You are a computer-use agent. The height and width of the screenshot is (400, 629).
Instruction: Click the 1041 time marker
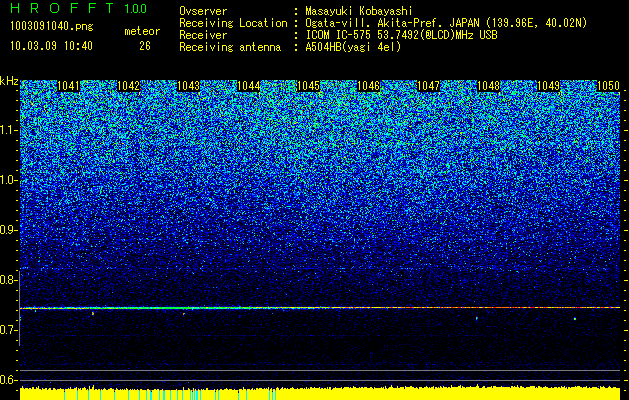click(69, 86)
